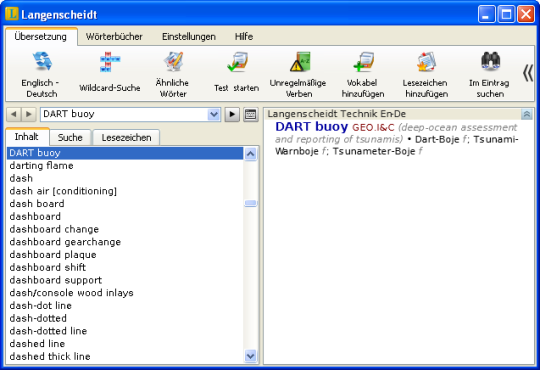540x370 pixels.
Task: Click DART buoy headword in entry pane
Action: [312, 127]
